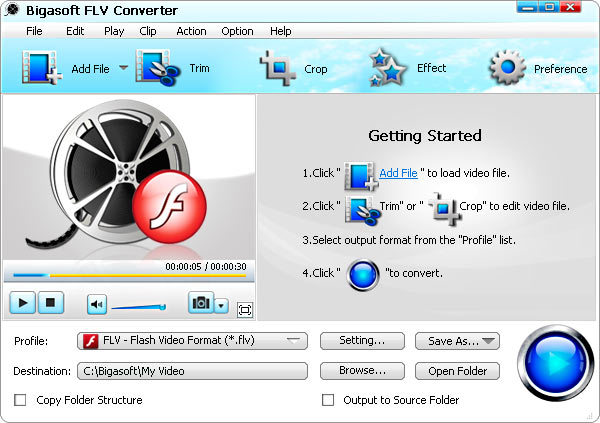Image resolution: width=600 pixels, height=423 pixels.
Task: Click the Crop icon in Getting Started step 2
Action: coord(444,209)
